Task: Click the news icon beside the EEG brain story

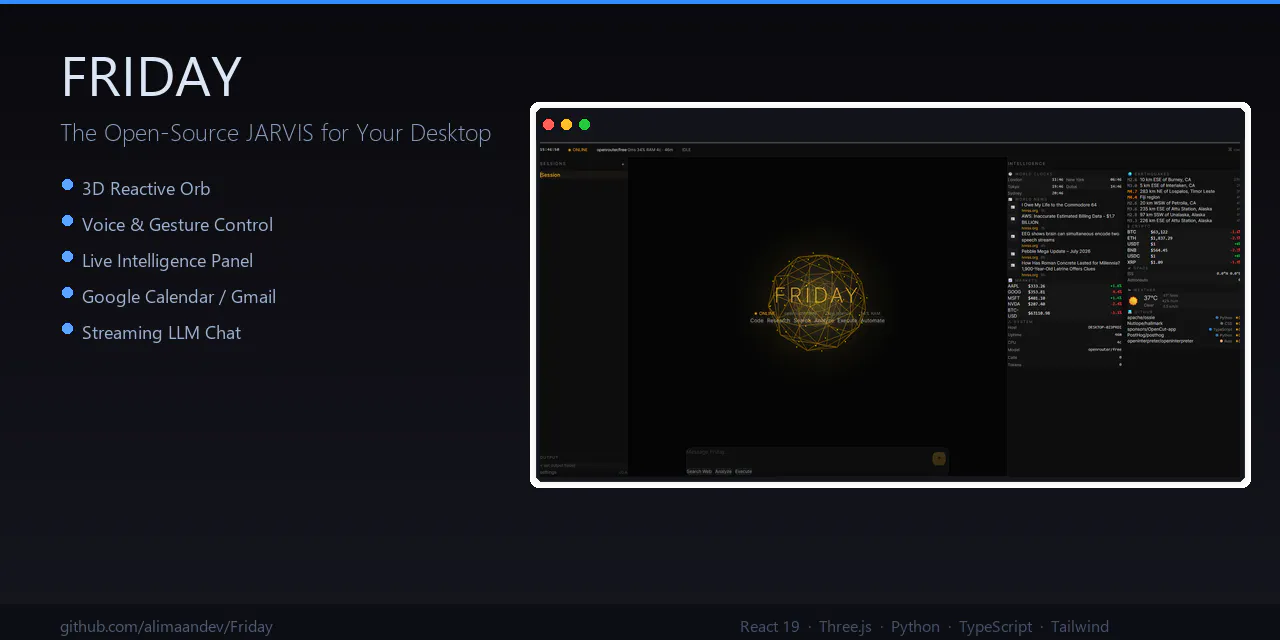Action: point(1013,236)
